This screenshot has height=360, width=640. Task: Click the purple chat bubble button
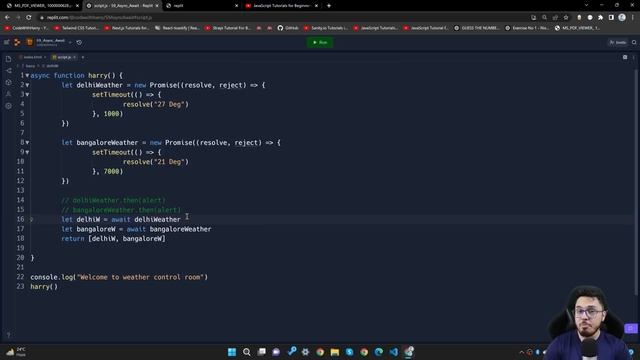coord(631,328)
